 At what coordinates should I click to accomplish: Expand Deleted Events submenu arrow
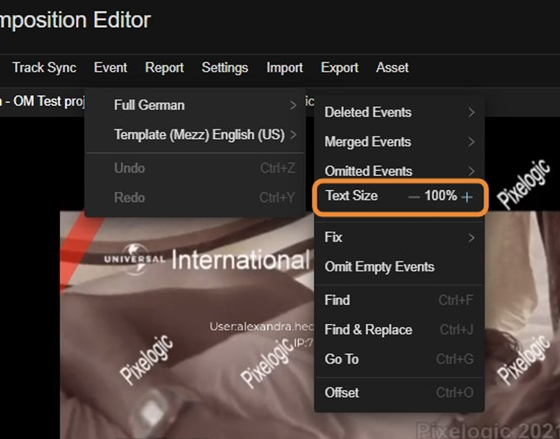471,112
